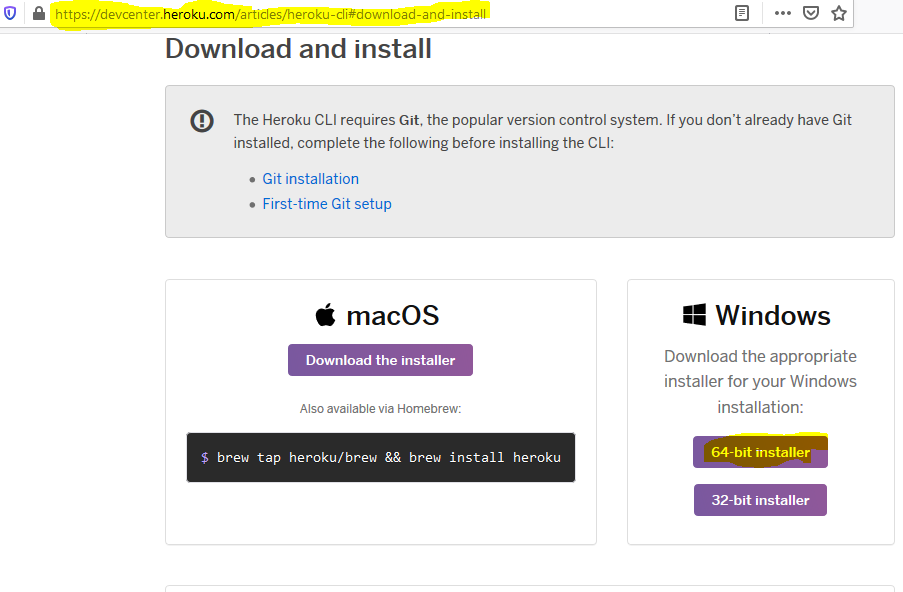Click the Windows logo icon
The image size is (903, 592).
(x=694, y=315)
